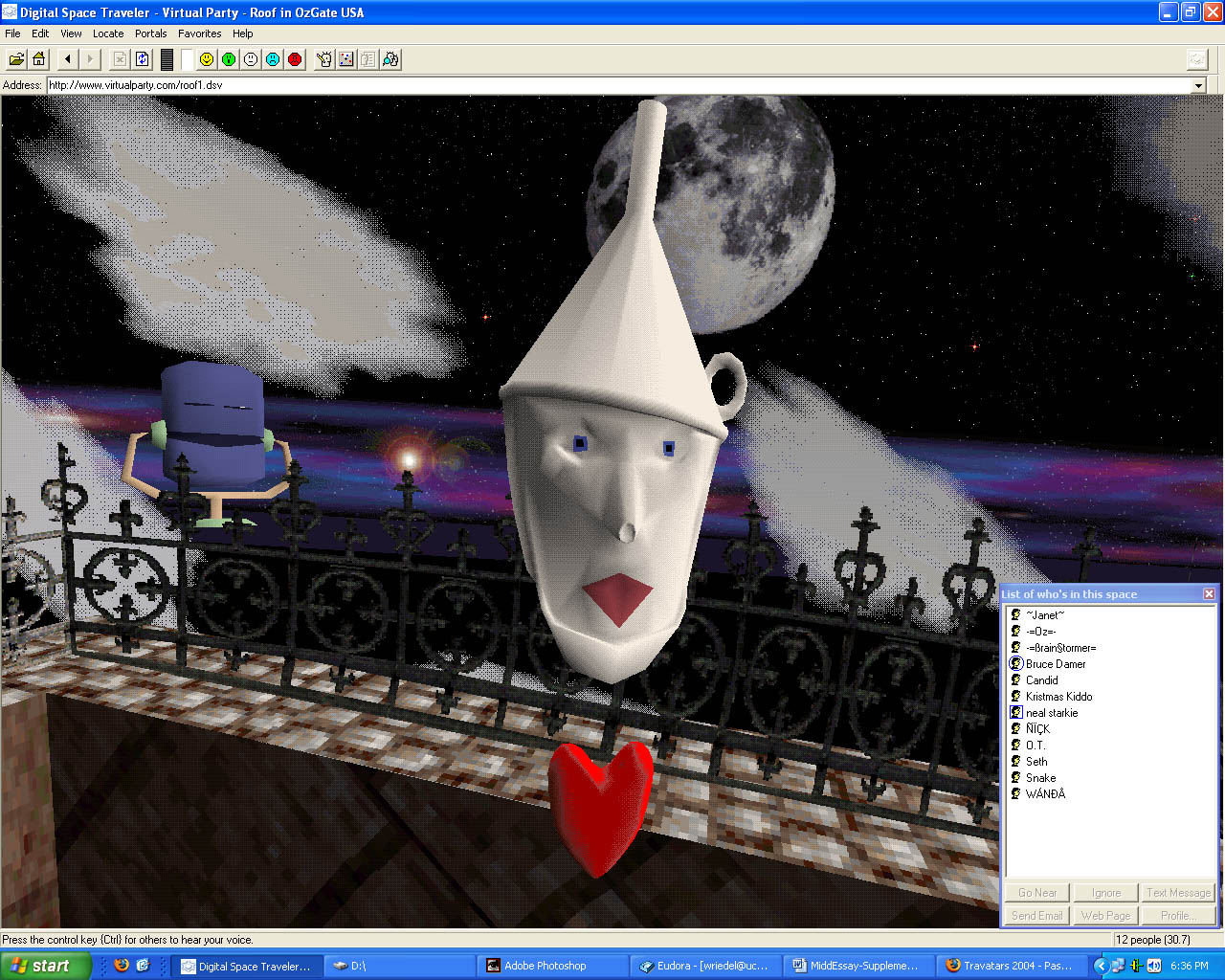
Task: Switch to MiddEssay-Supplement taskbar window
Action: click(858, 966)
